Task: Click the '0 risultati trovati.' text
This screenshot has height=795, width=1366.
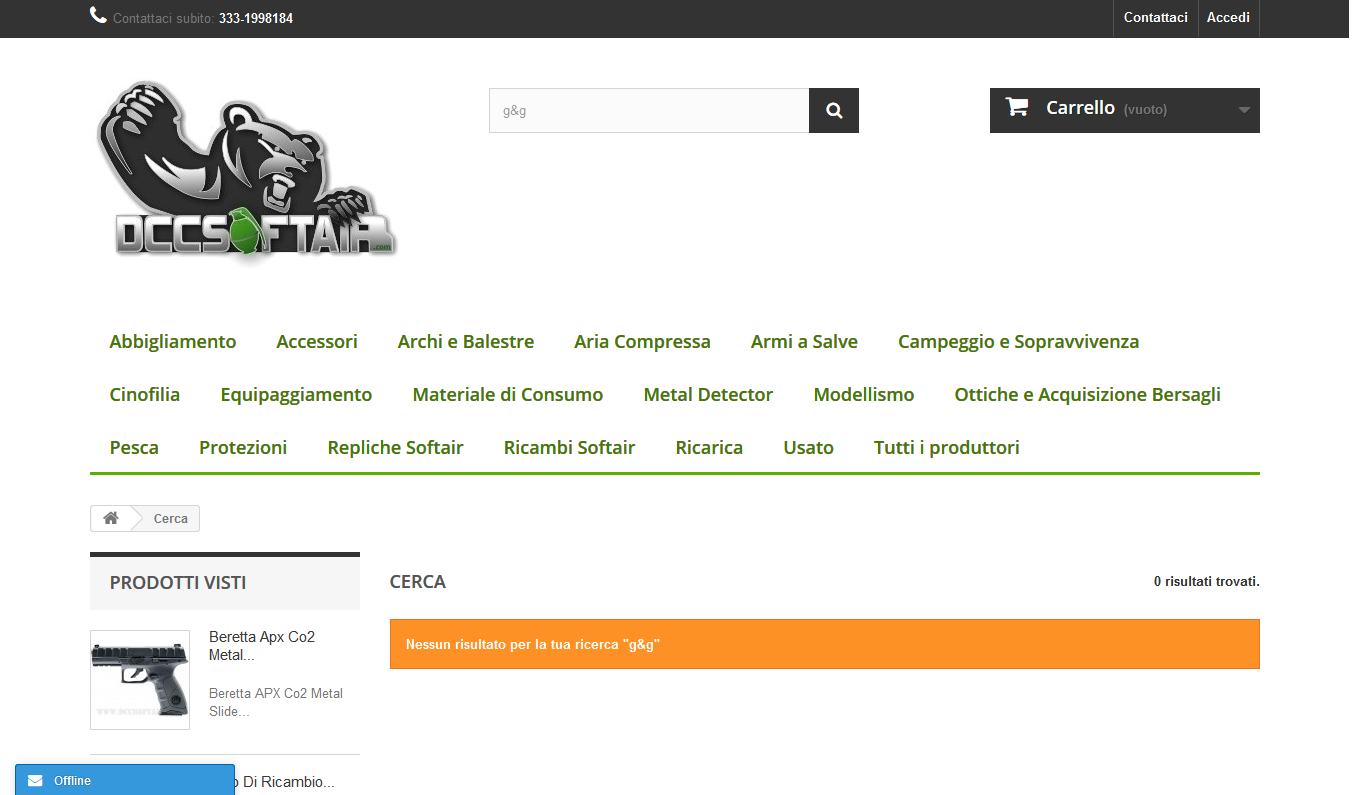Action: coord(1207,581)
